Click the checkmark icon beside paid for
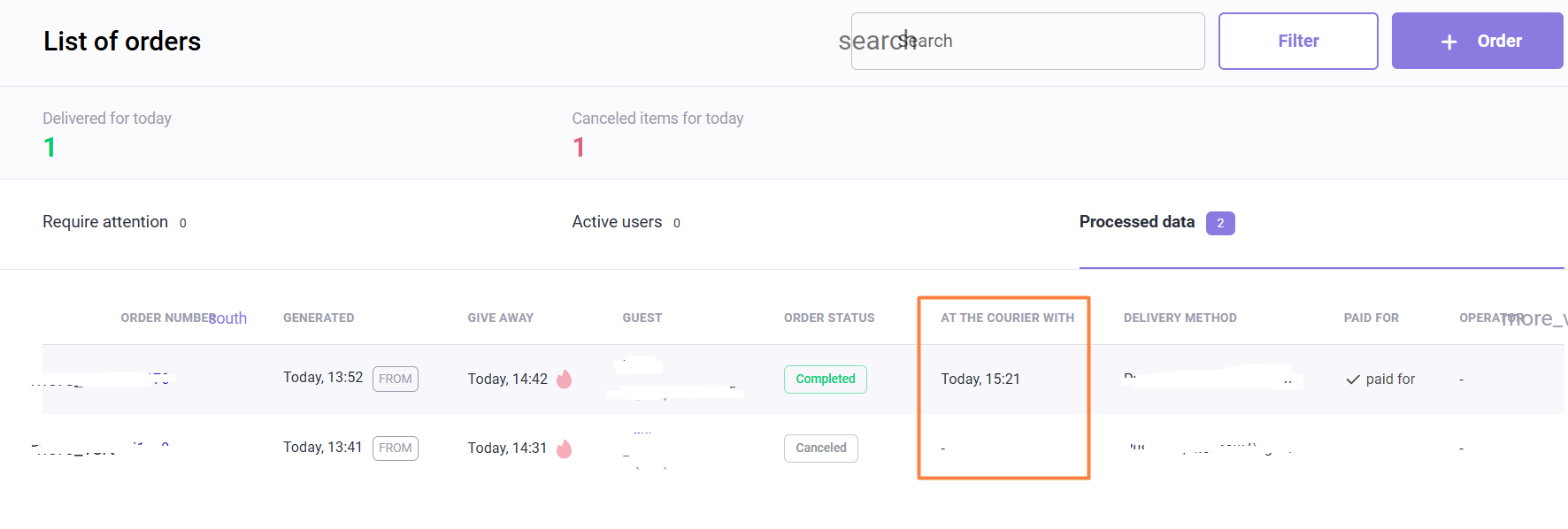 coord(1352,379)
